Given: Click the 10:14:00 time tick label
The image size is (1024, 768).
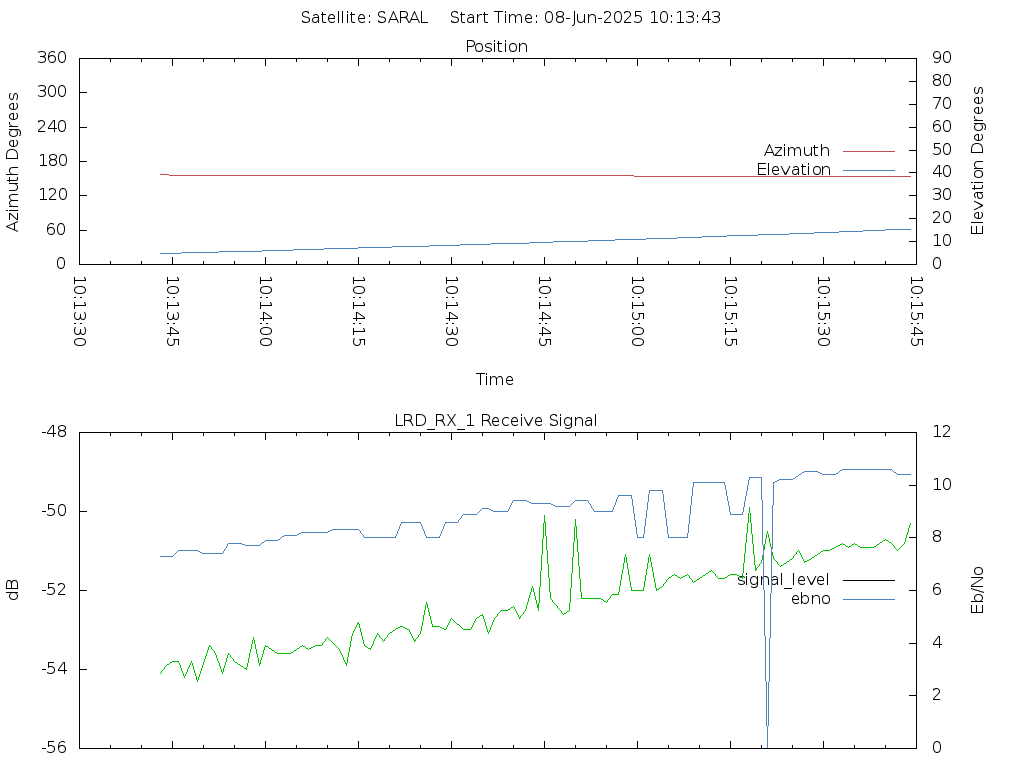Looking at the screenshot, I should (x=265, y=312).
